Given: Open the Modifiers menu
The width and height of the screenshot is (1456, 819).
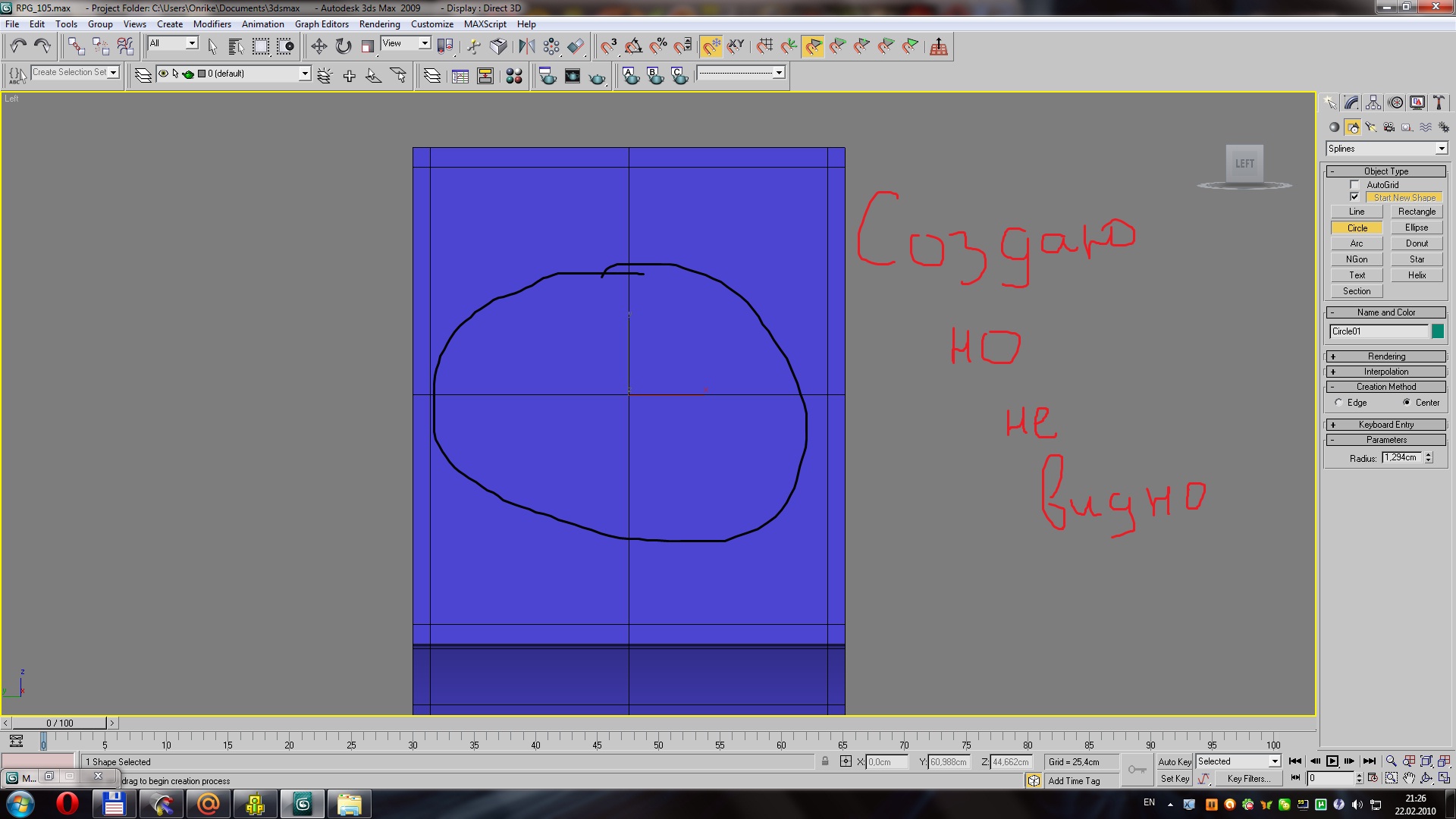Looking at the screenshot, I should pyautogui.click(x=212, y=24).
